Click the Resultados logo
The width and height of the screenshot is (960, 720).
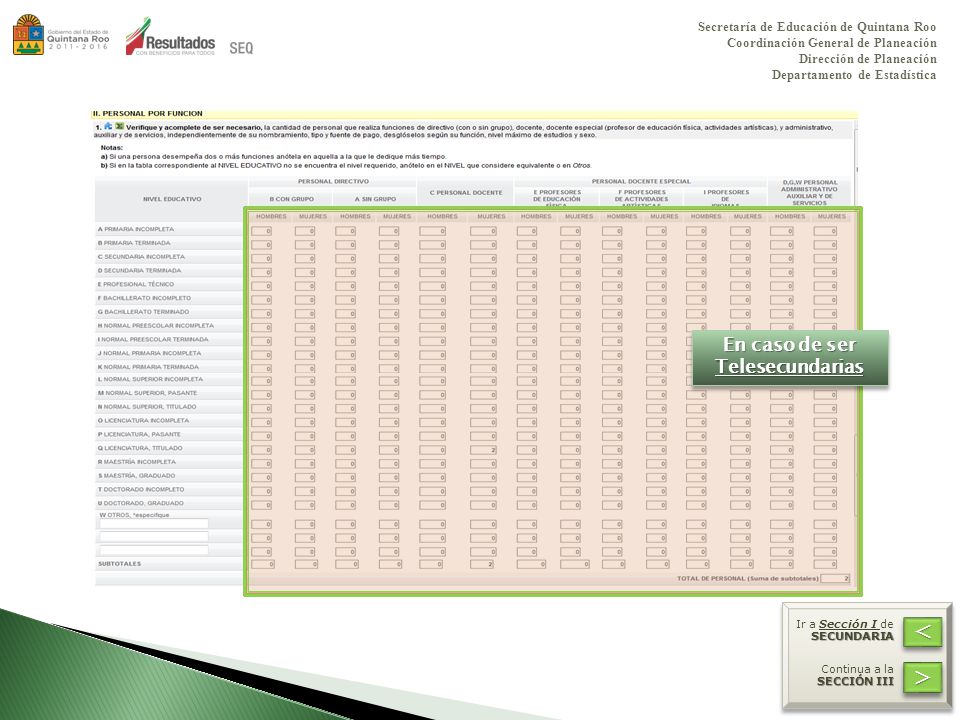pyautogui.click(x=171, y=38)
